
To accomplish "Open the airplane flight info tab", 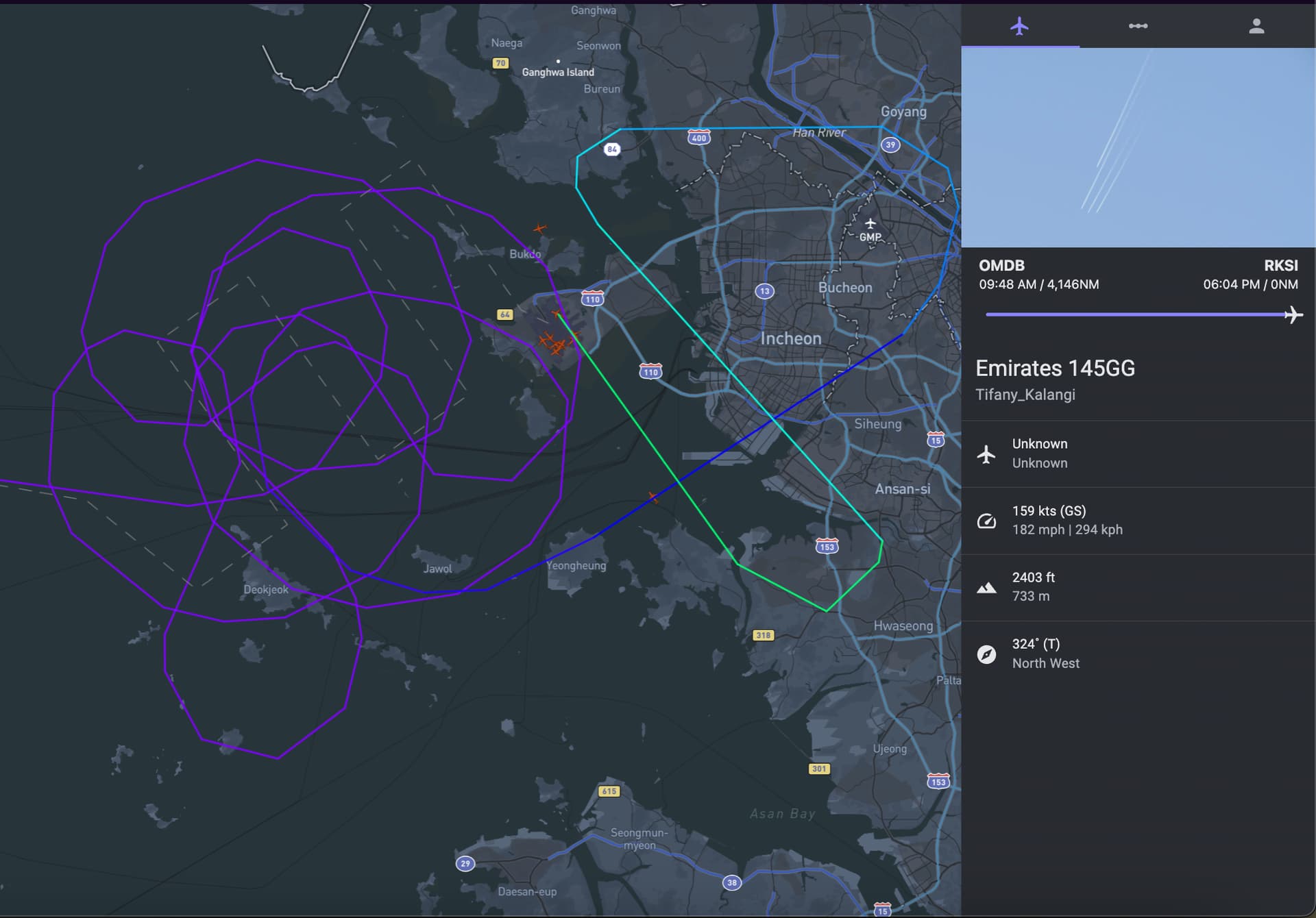I will point(1019,26).
